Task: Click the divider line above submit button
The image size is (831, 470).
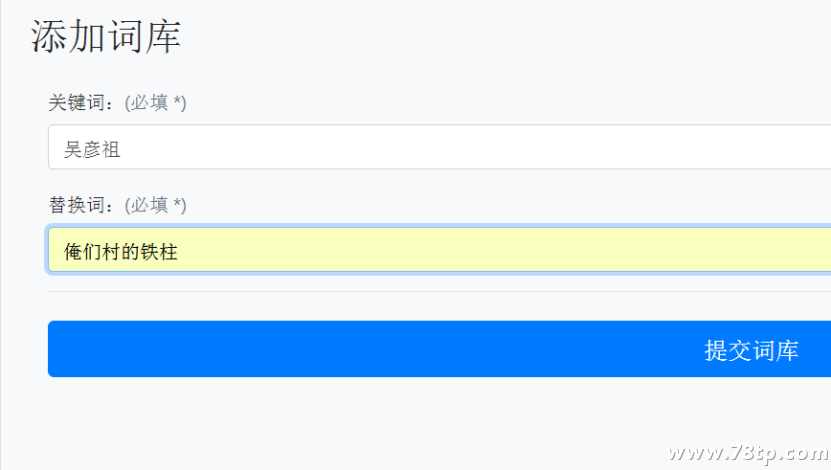Action: pyautogui.click(x=439, y=291)
